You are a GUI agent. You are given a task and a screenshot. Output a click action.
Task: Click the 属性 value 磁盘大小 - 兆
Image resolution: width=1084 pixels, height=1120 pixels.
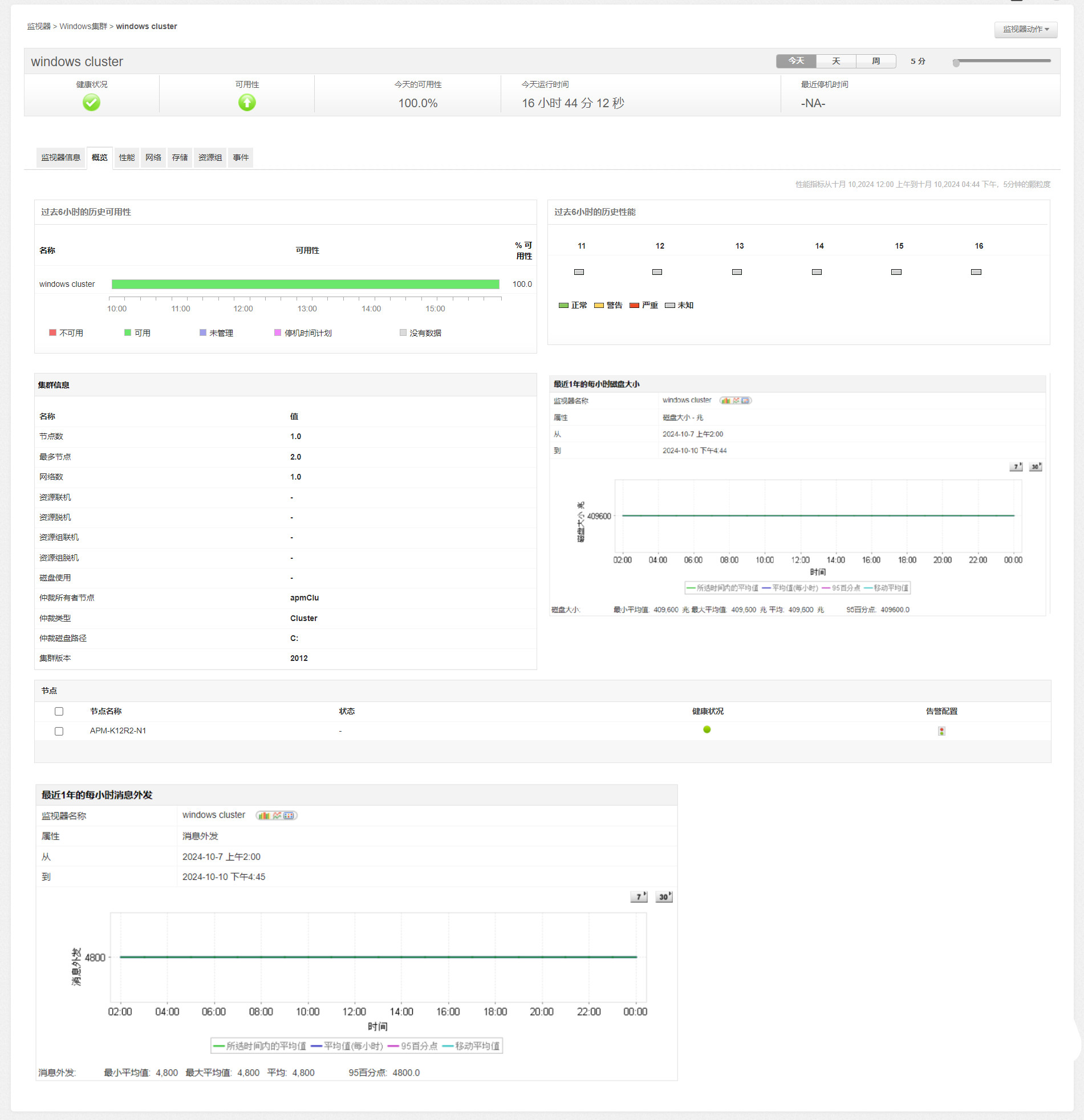coord(683,417)
